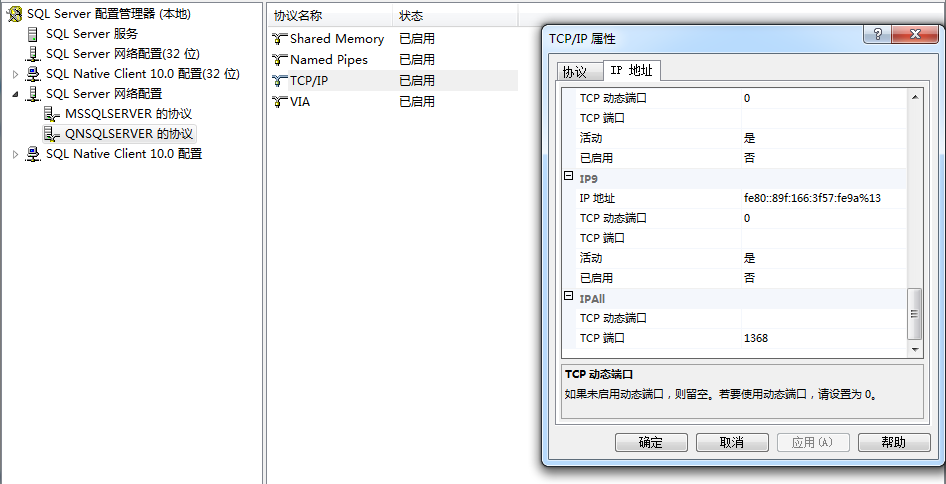Click the SQL Native Client 10.0 配置 icon
This screenshot has height=484, width=946.
click(33, 154)
